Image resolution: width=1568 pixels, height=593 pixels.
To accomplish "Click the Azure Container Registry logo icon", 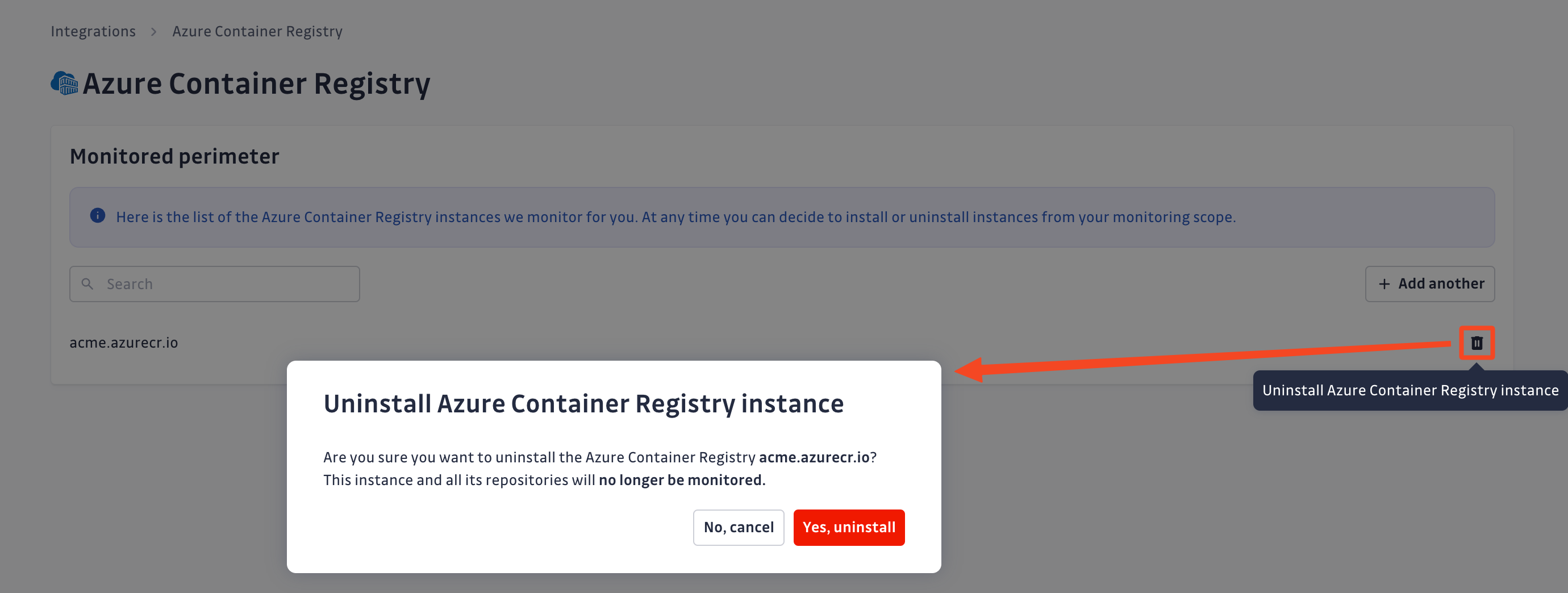I will (x=65, y=83).
